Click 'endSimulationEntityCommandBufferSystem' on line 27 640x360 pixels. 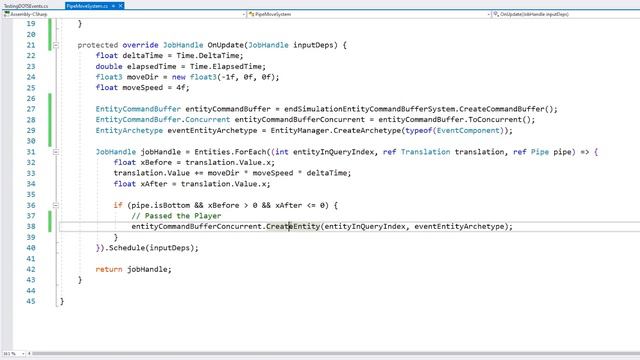click(369, 109)
